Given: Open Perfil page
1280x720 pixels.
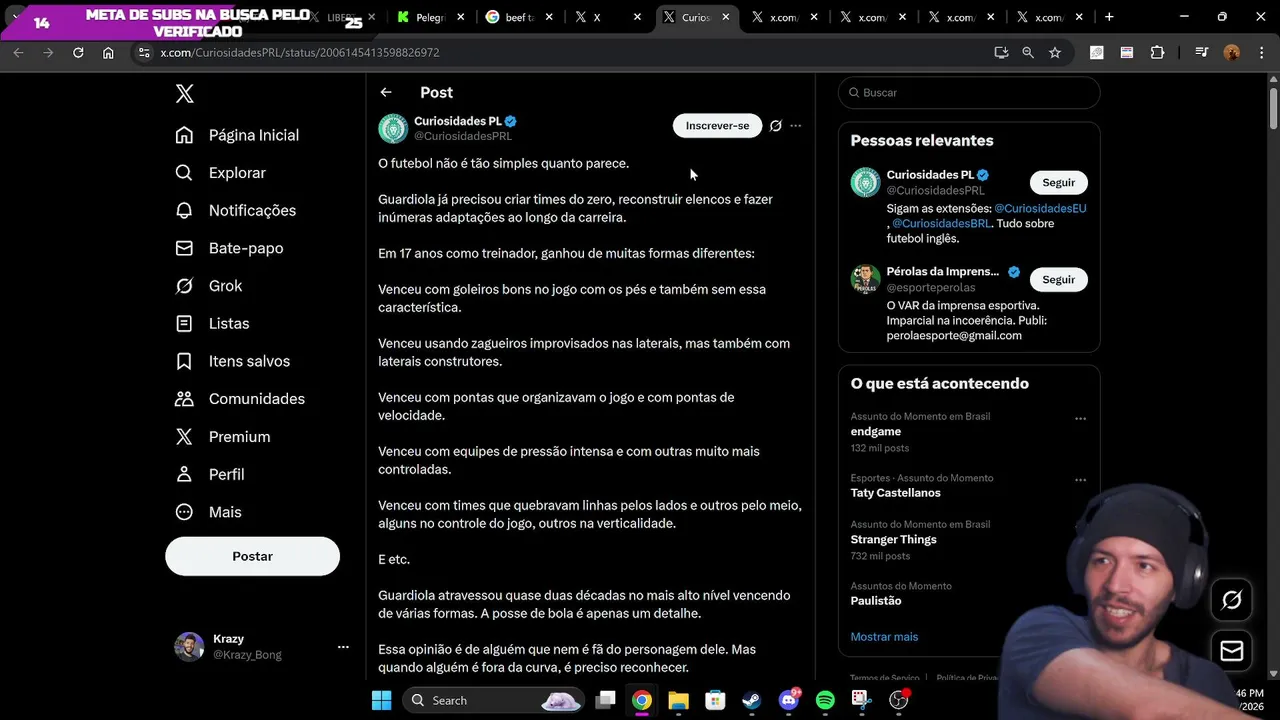Looking at the screenshot, I should click(x=210, y=474).
